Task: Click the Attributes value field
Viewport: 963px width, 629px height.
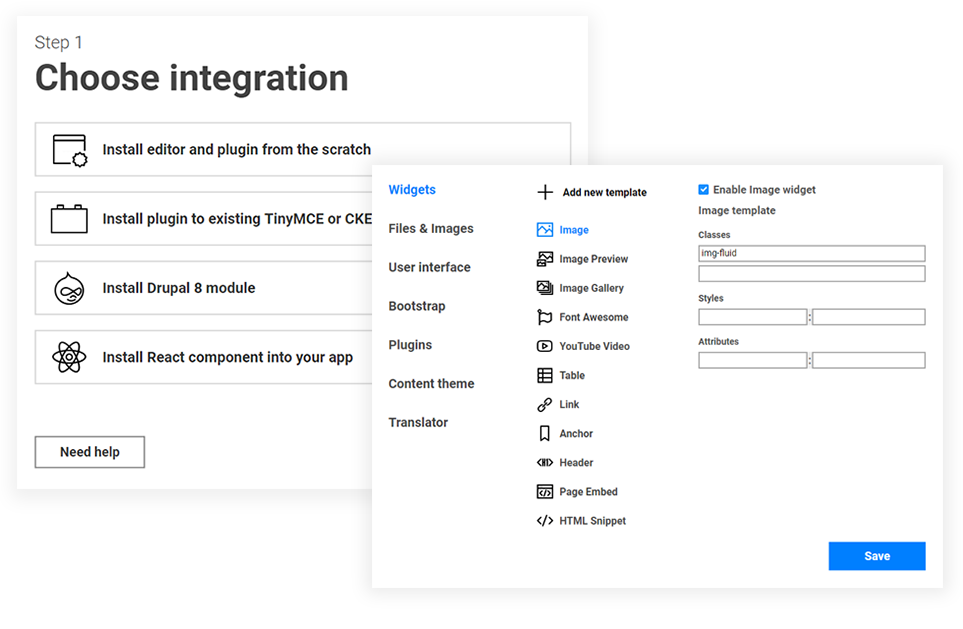Action: coord(868,360)
